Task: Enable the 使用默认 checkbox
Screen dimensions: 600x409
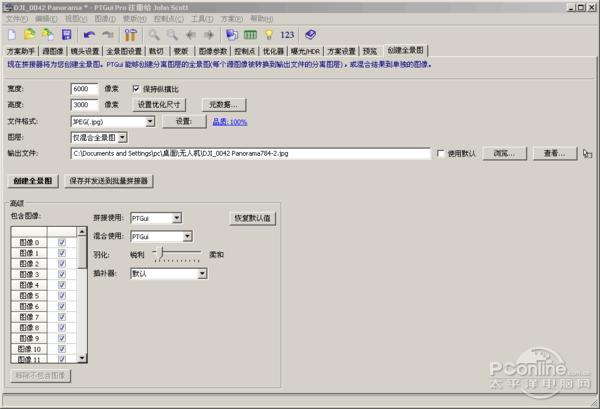Action: [x=441, y=153]
